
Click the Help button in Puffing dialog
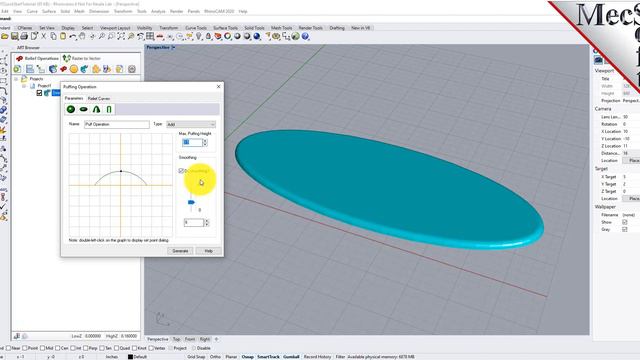(209, 251)
